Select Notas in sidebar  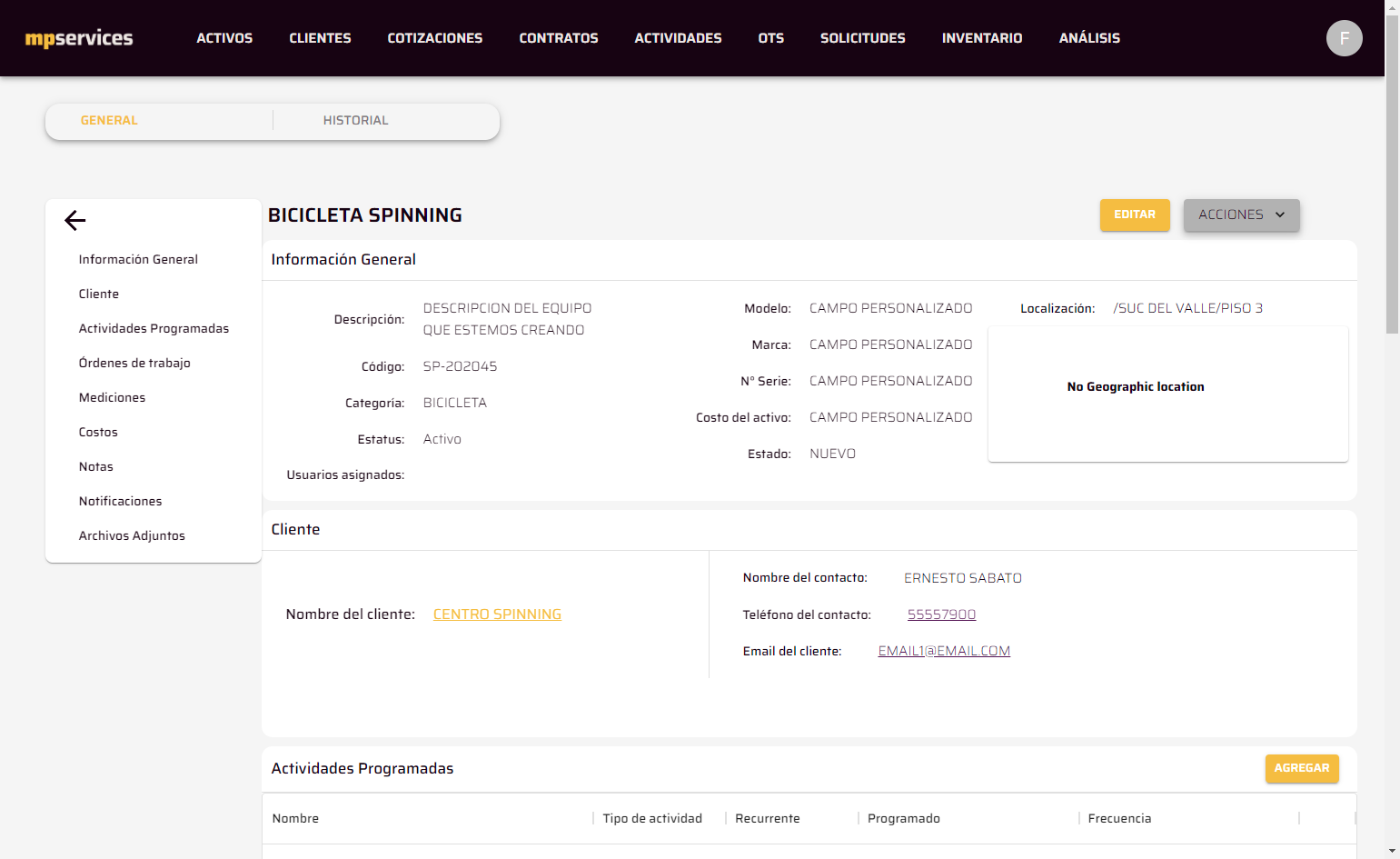(x=96, y=466)
